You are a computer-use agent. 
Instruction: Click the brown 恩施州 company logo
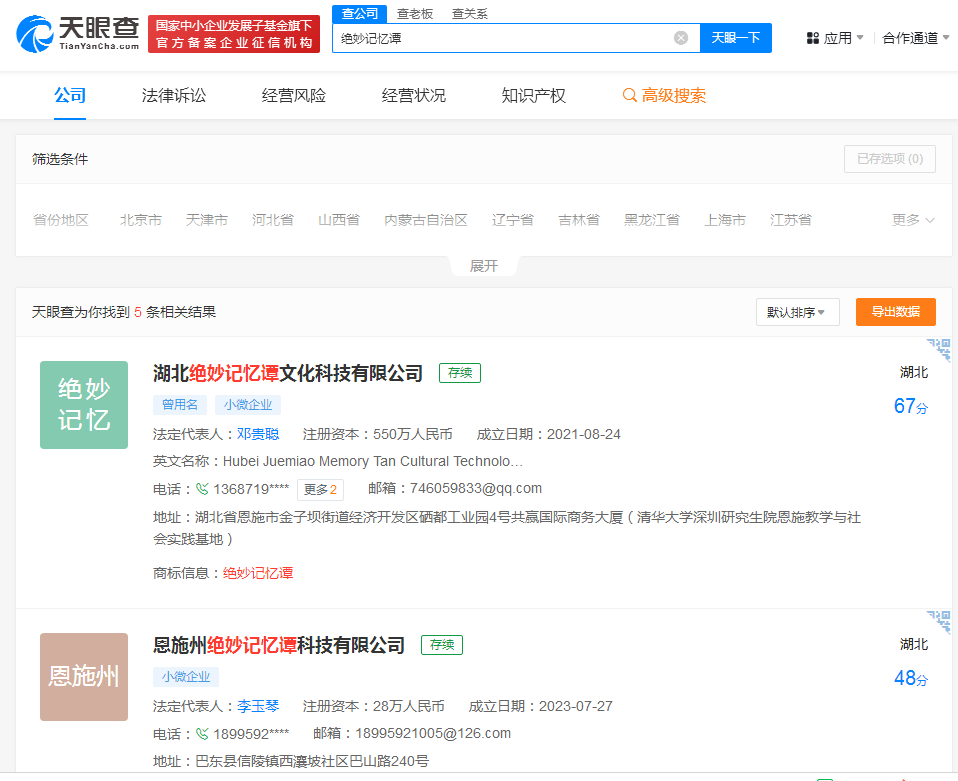[84, 676]
